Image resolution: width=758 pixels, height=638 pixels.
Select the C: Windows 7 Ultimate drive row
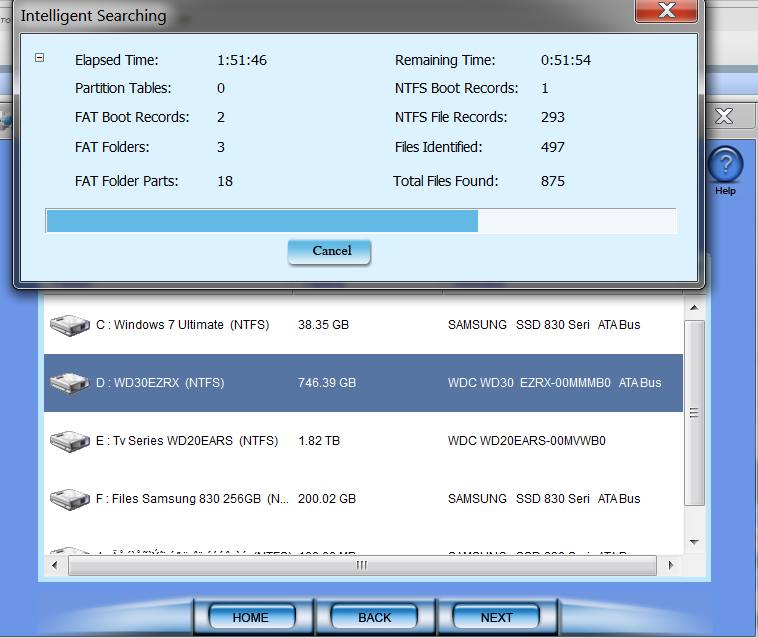pyautogui.click(x=363, y=325)
